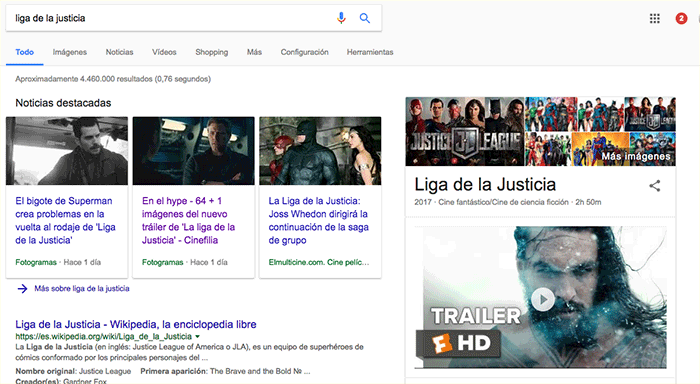Open the comic heroes image beside poster
This screenshot has width=700, height=384.
(551, 114)
